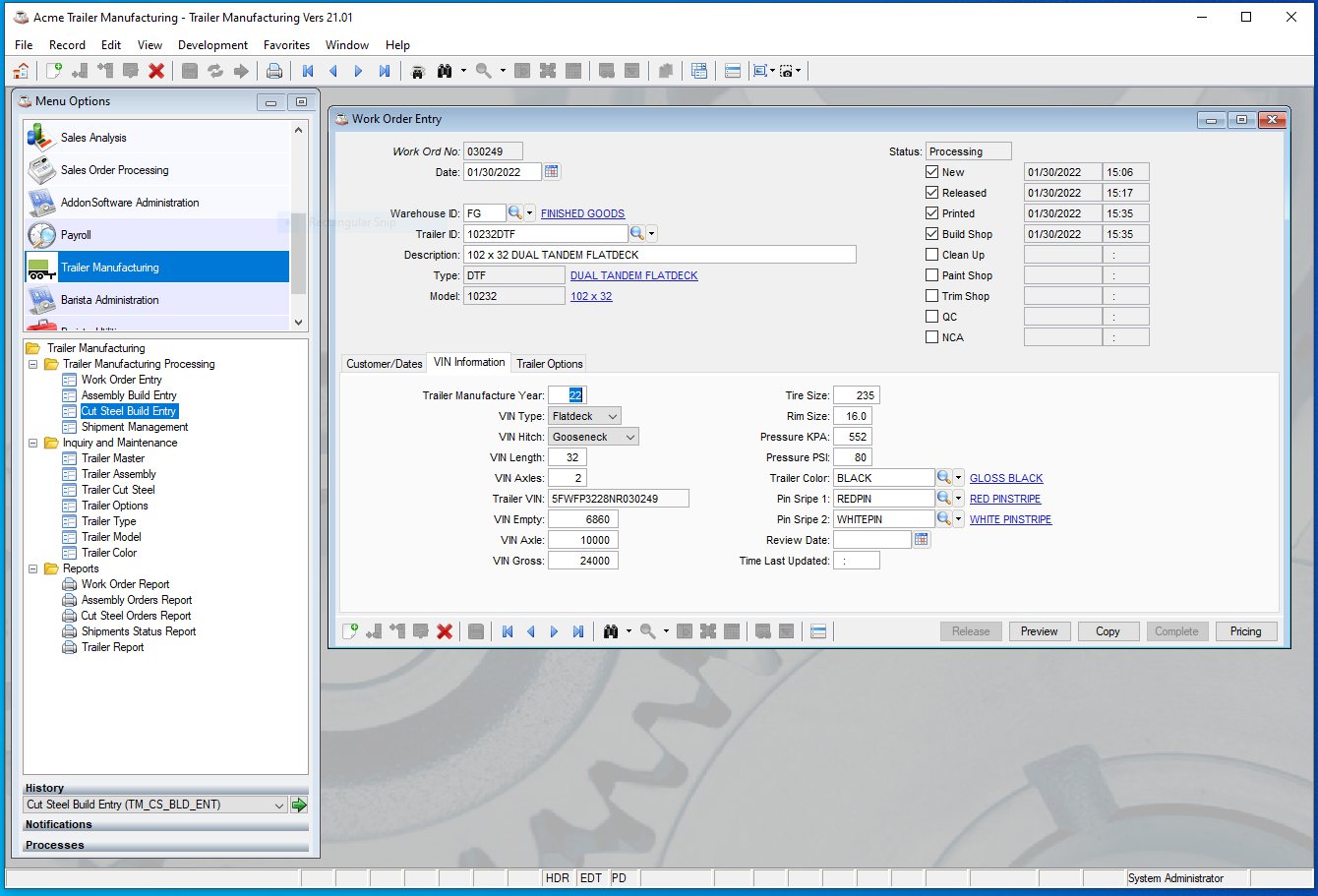Image resolution: width=1318 pixels, height=896 pixels.
Task: Go to last record using main toolbar
Action: point(385,71)
